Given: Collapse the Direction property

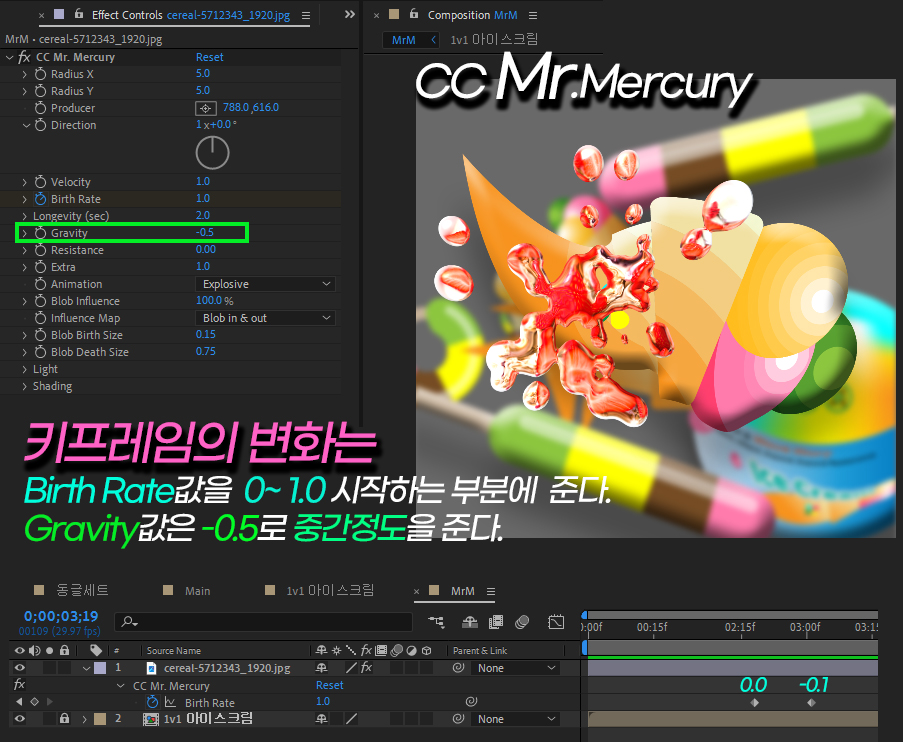Looking at the screenshot, I should pyautogui.click(x=26, y=125).
